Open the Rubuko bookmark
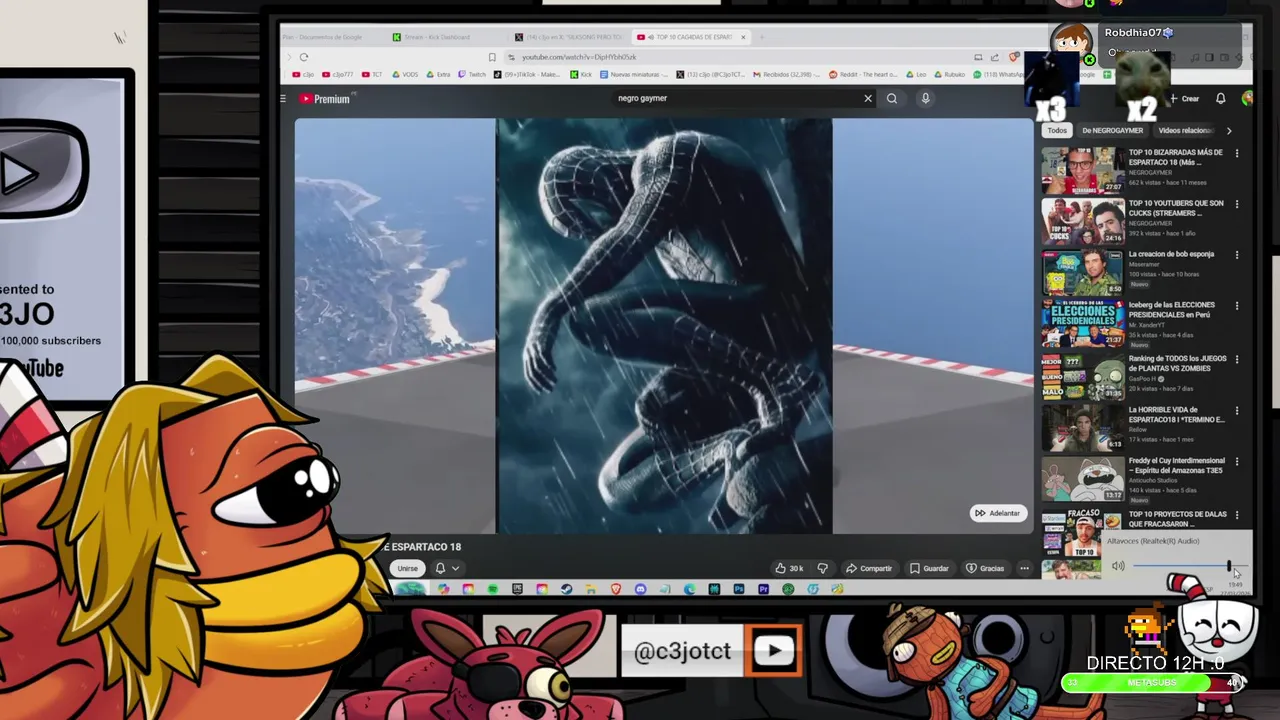 949,75
